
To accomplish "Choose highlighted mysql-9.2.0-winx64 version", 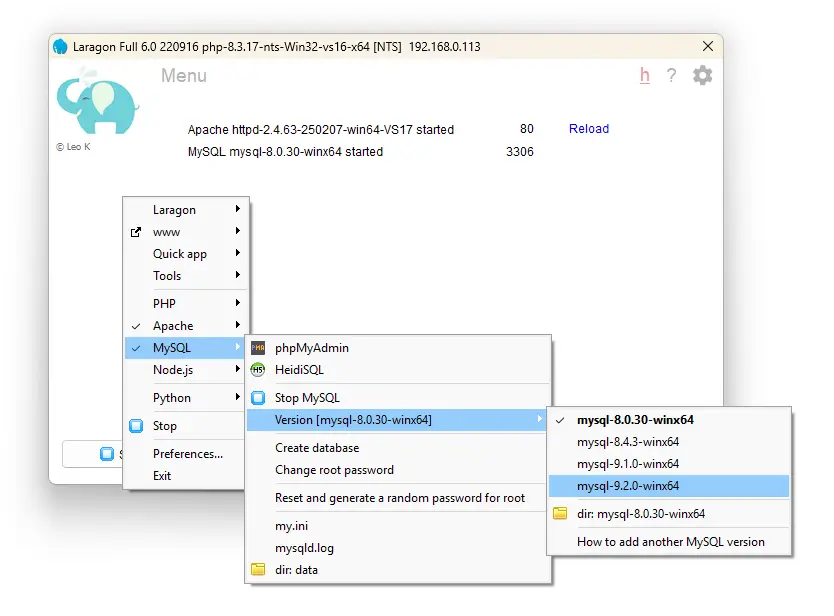I will [669, 486].
